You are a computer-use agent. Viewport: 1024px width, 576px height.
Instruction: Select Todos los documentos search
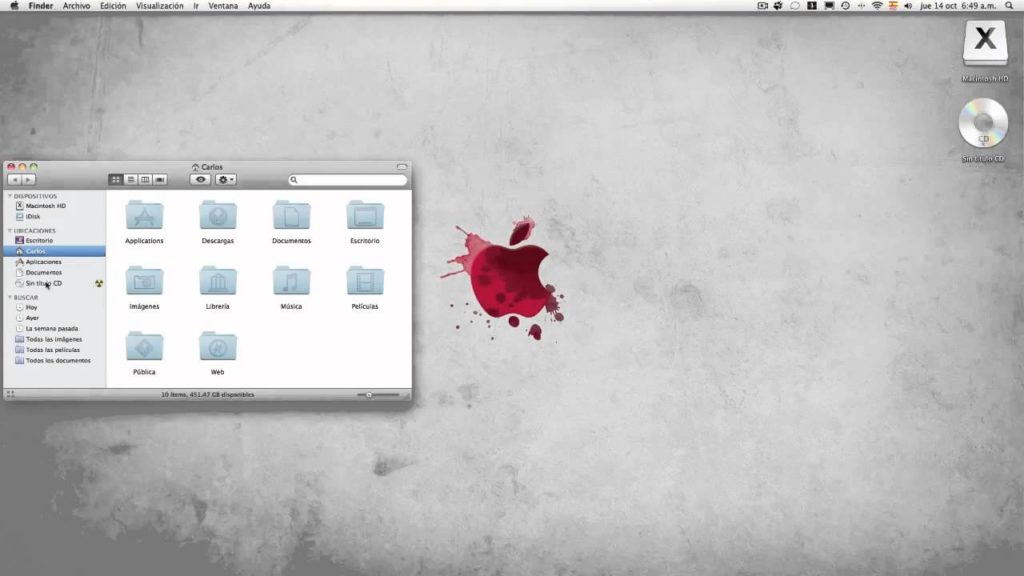click(54, 360)
